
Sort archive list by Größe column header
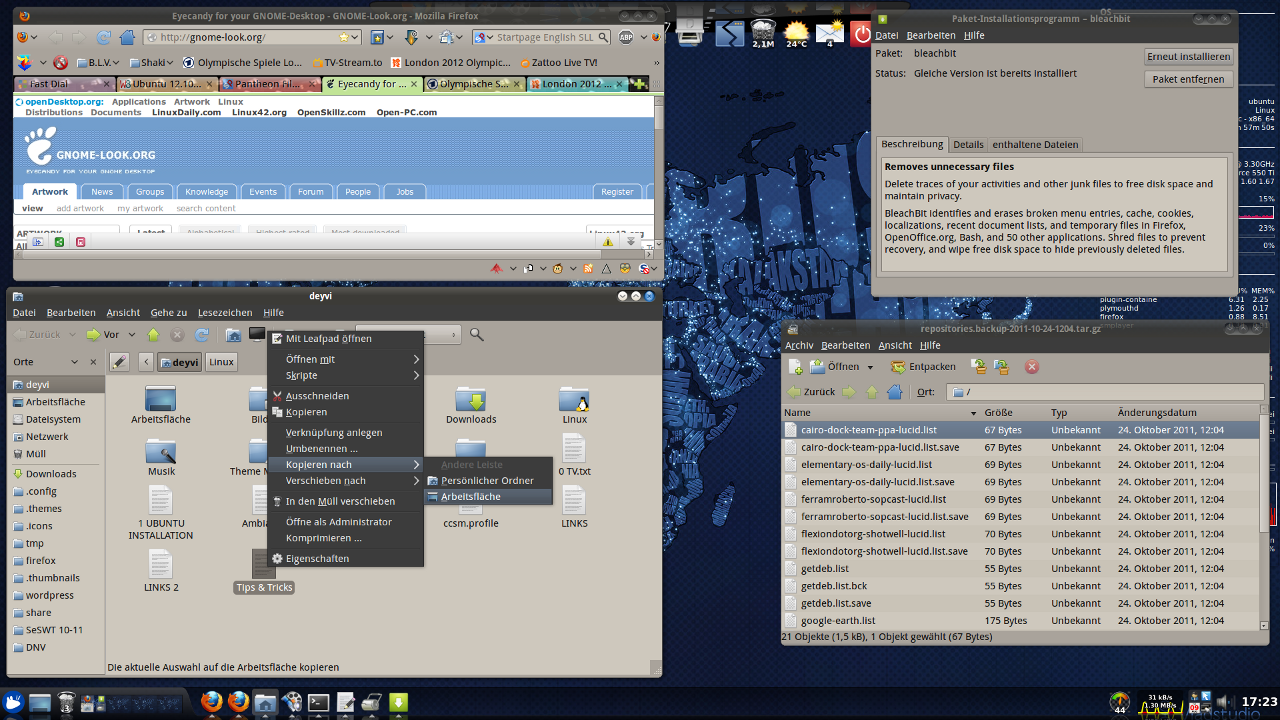point(1013,412)
